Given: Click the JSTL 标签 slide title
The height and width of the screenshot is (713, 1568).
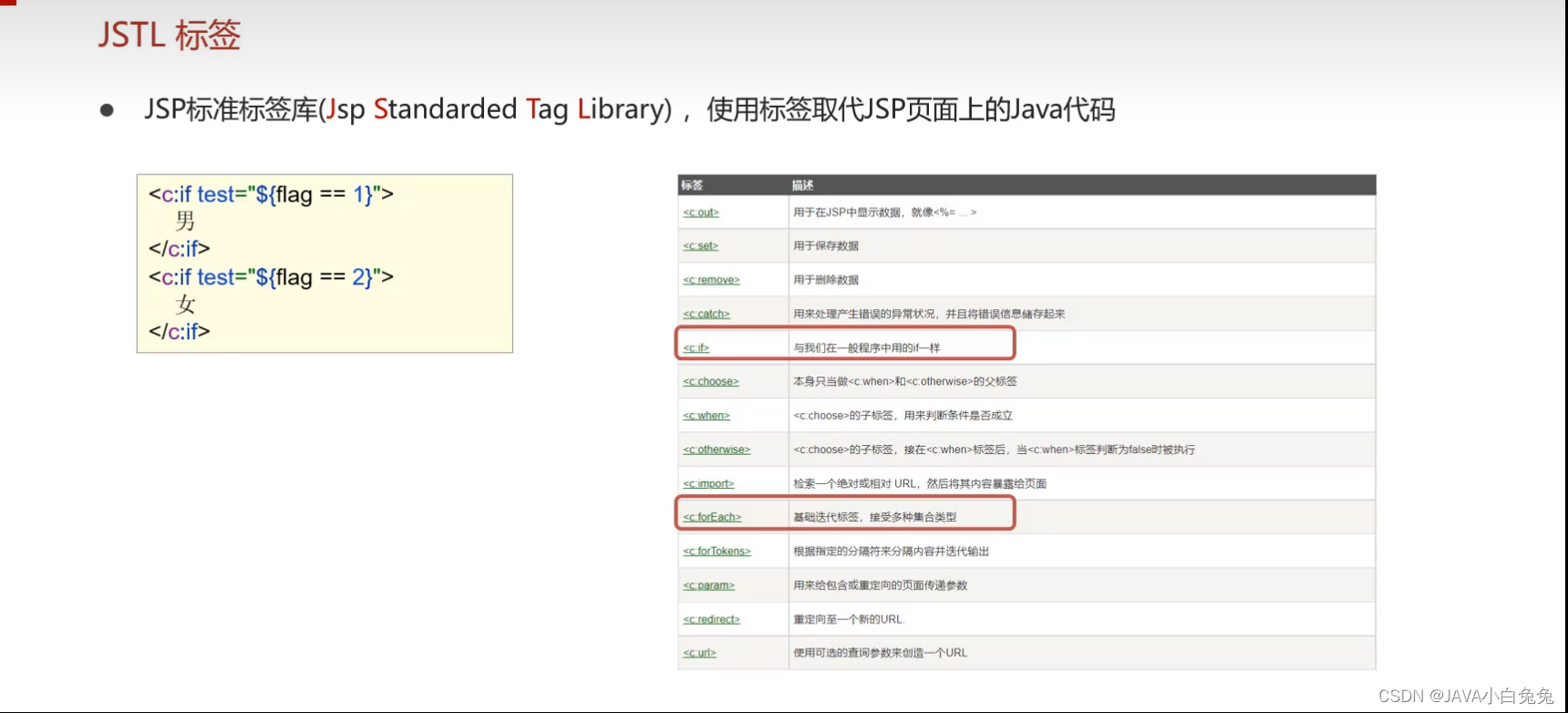Looking at the screenshot, I should (x=170, y=35).
